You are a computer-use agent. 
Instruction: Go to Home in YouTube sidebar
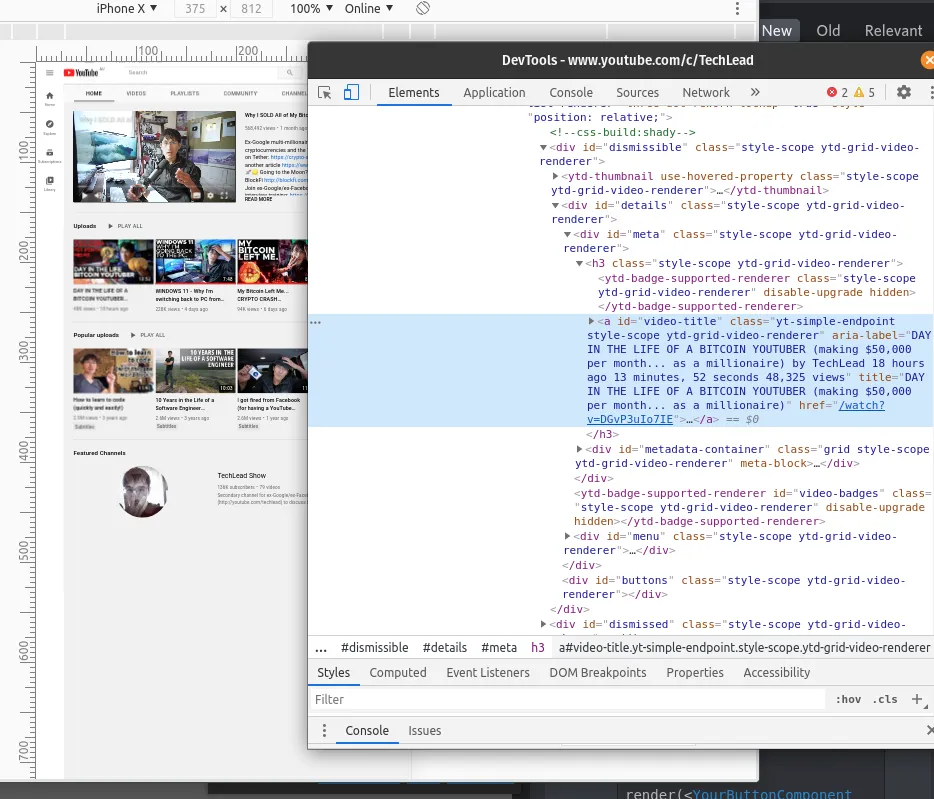(x=49, y=98)
